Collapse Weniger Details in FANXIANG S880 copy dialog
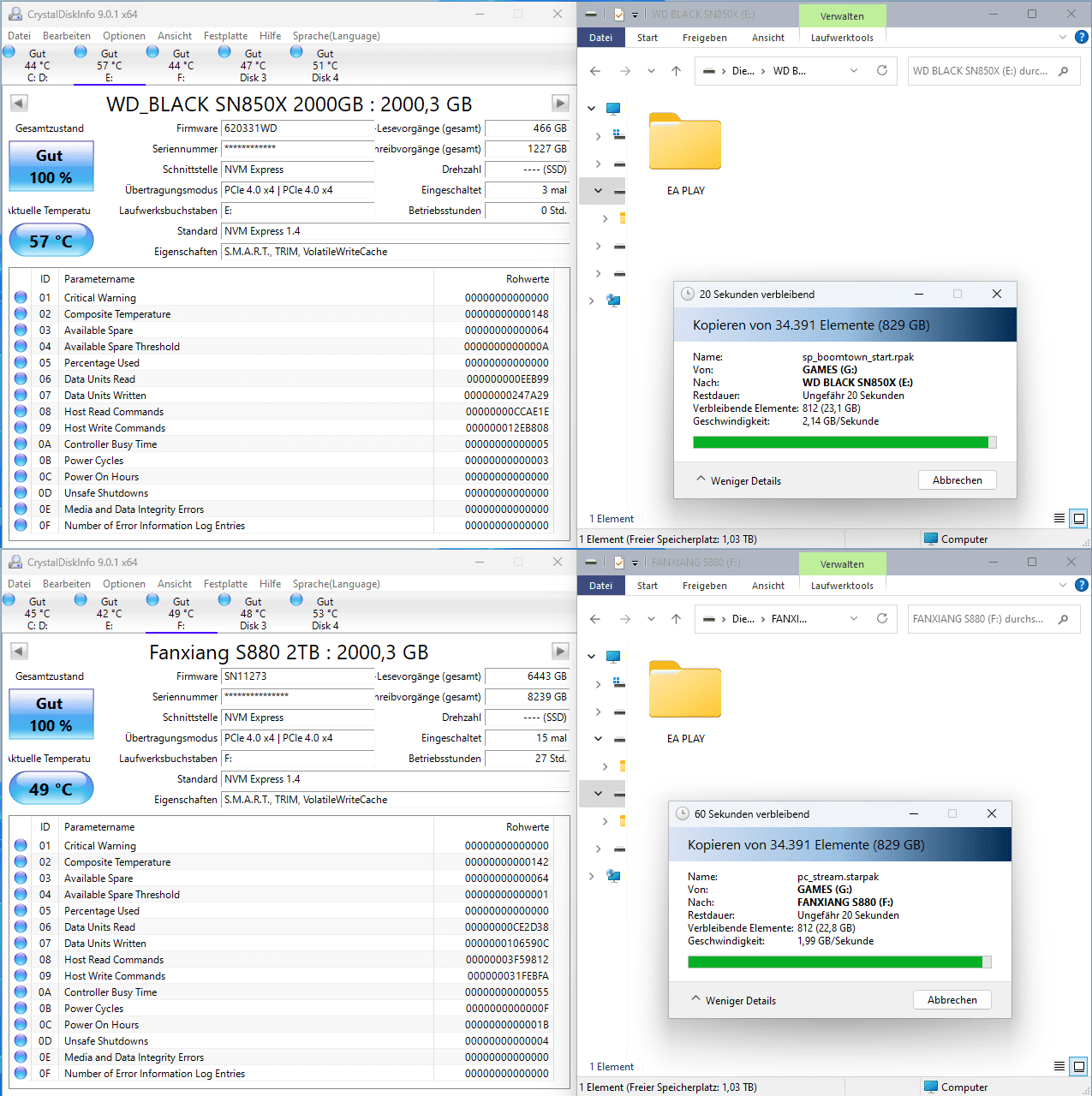Image resolution: width=1092 pixels, height=1096 pixels. (x=733, y=1000)
